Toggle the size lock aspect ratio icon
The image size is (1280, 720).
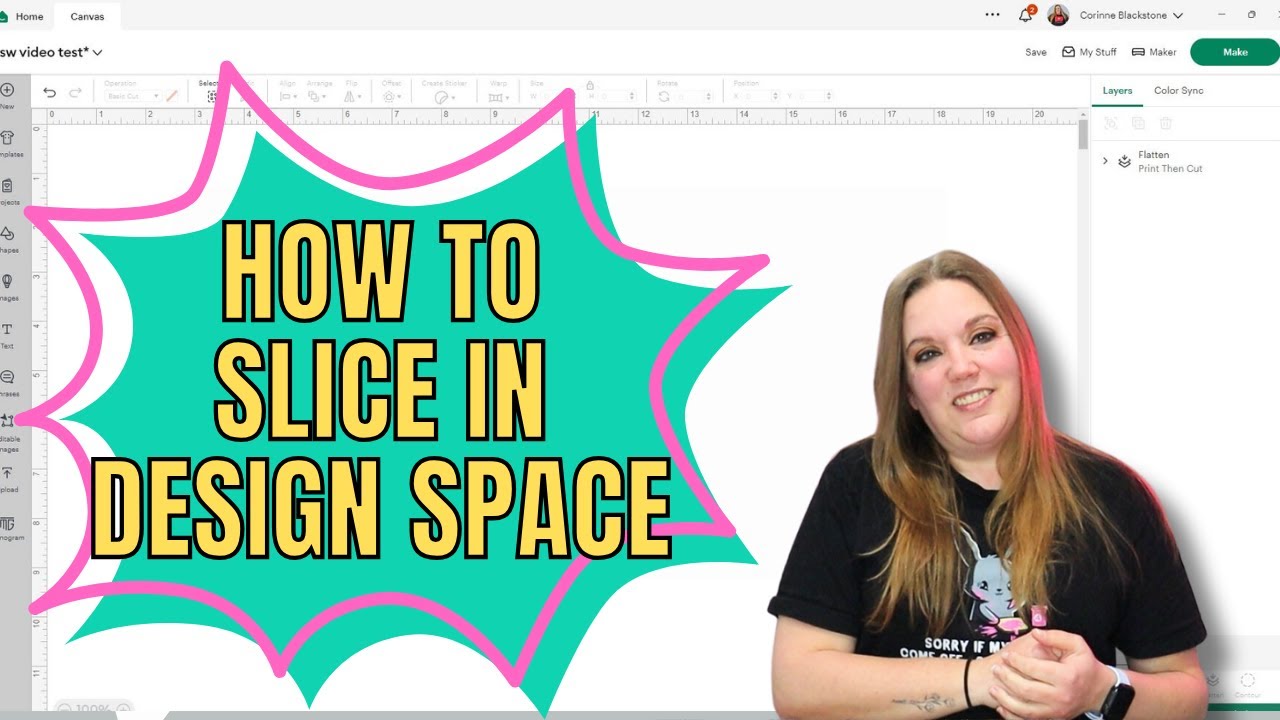[590, 86]
